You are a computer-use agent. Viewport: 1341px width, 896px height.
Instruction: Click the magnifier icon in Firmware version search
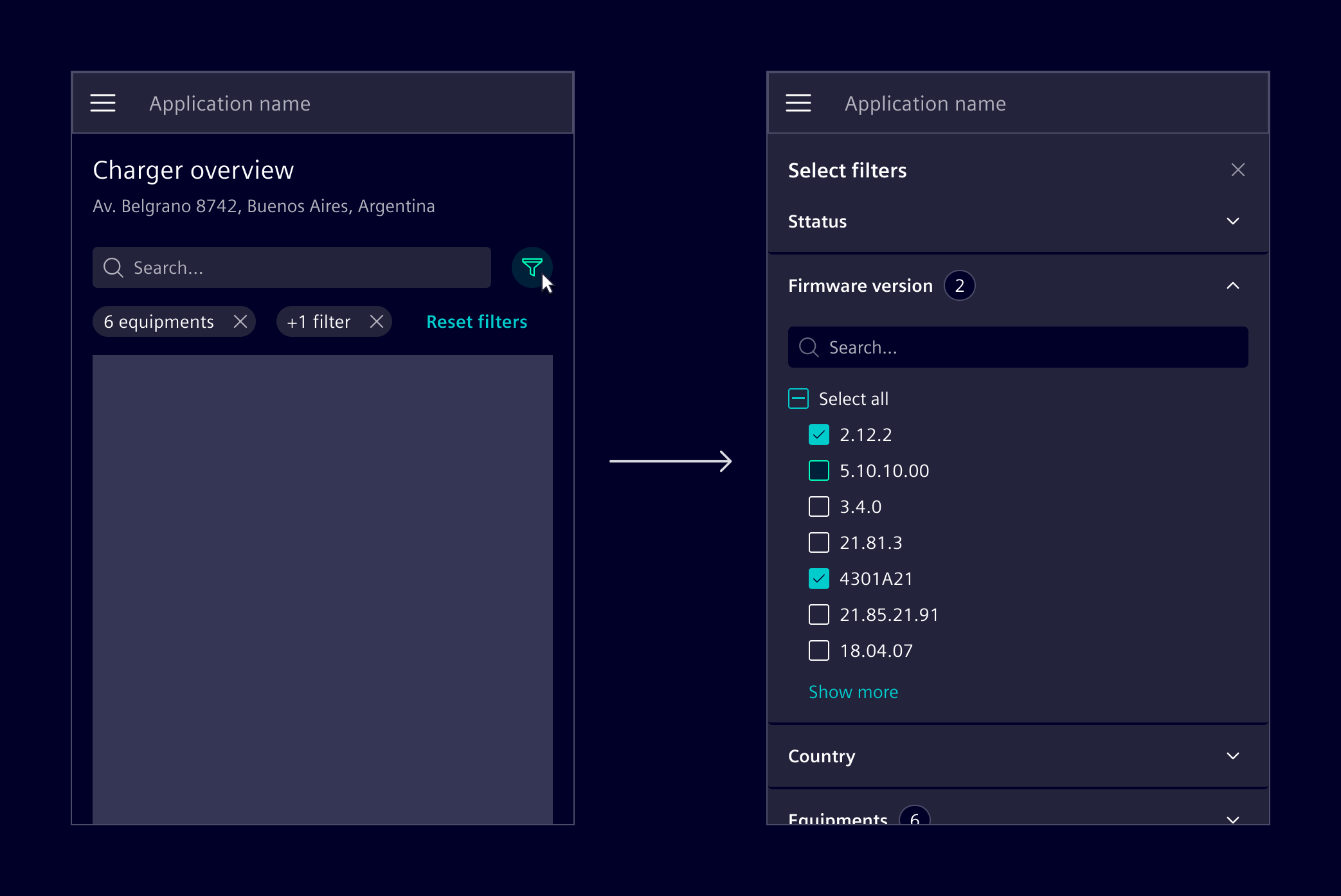coord(809,347)
